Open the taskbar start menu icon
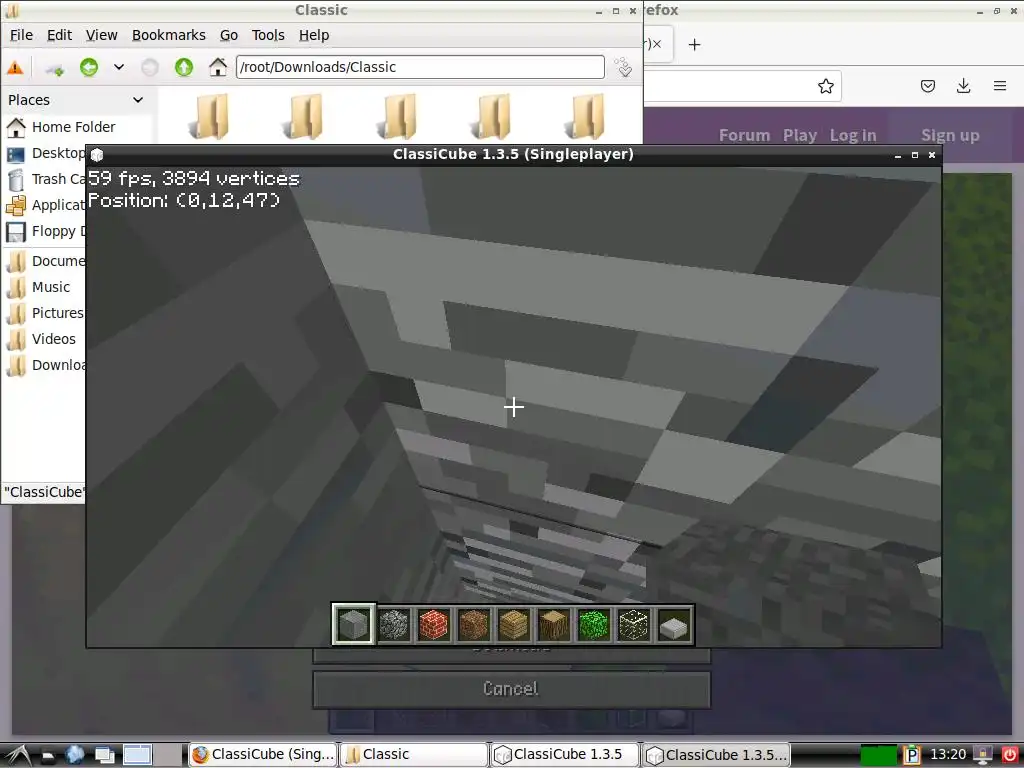 tap(17, 755)
